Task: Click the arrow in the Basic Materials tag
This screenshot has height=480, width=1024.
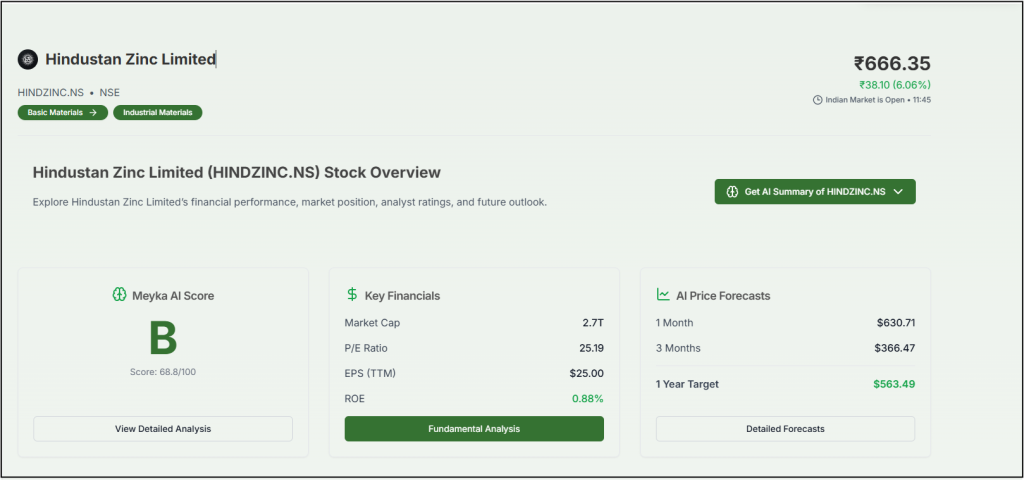Action: pyautogui.click(x=93, y=113)
